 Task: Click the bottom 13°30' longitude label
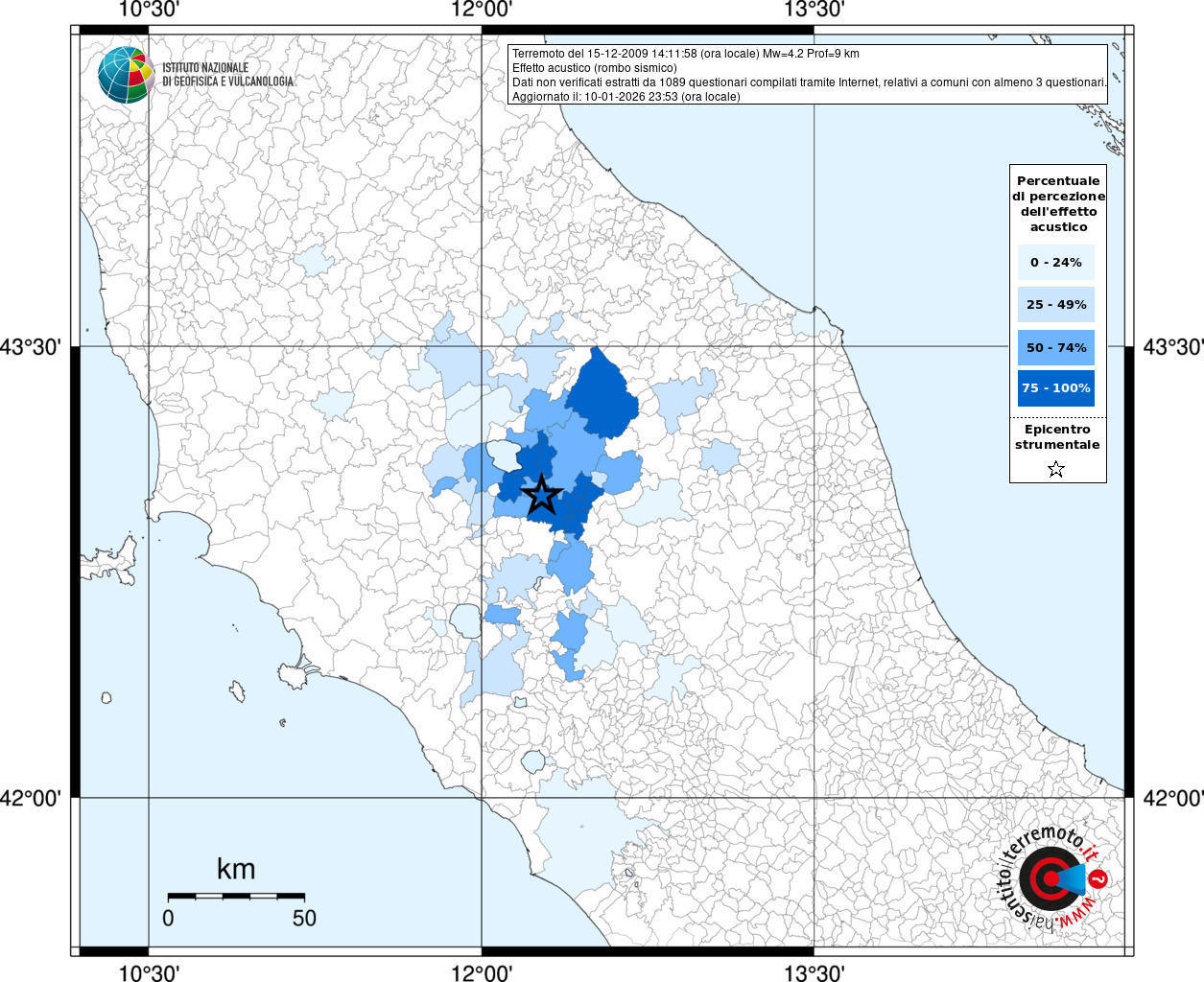[814, 972]
